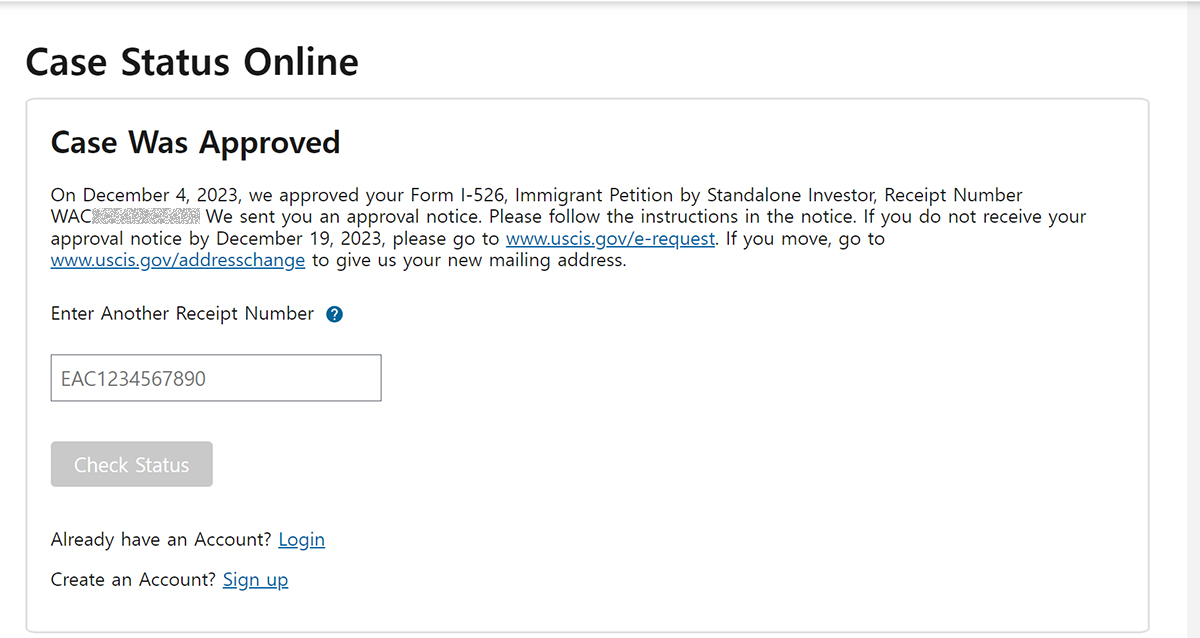Screen dimensions: 1200x638
Task: Follow the Login link
Action: (x=301, y=540)
